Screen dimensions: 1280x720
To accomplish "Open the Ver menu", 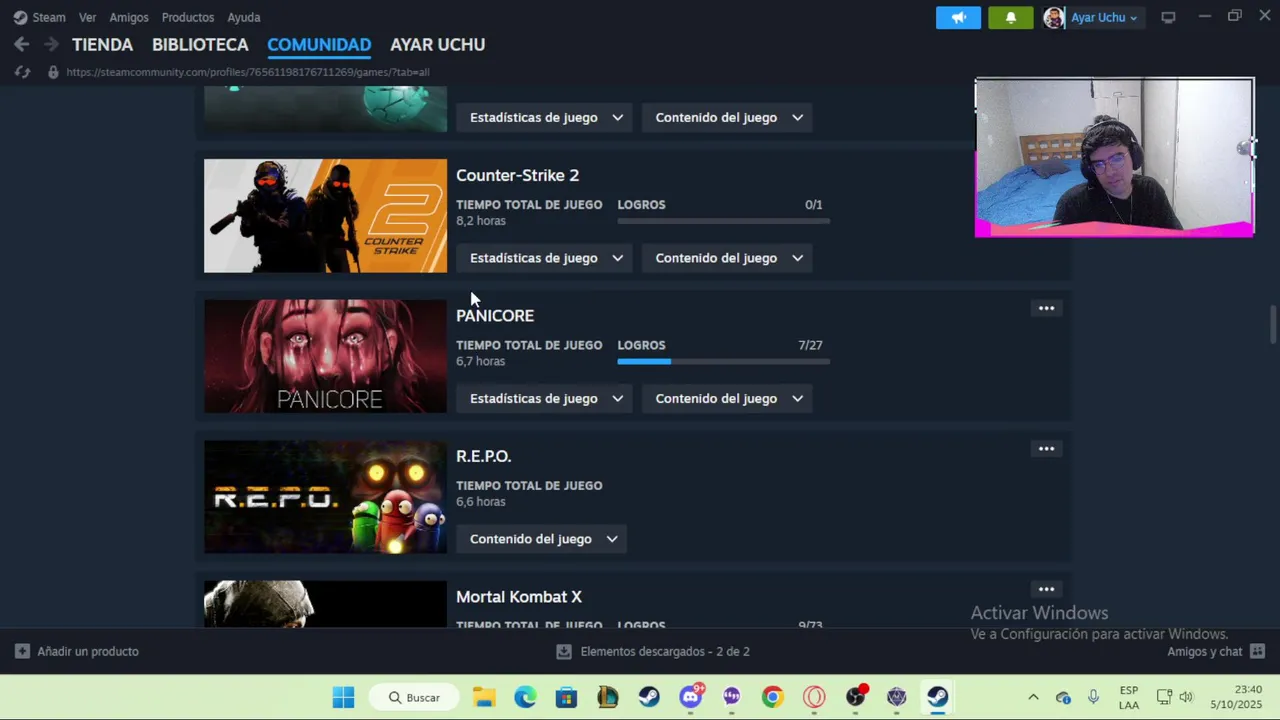I will [x=87, y=17].
